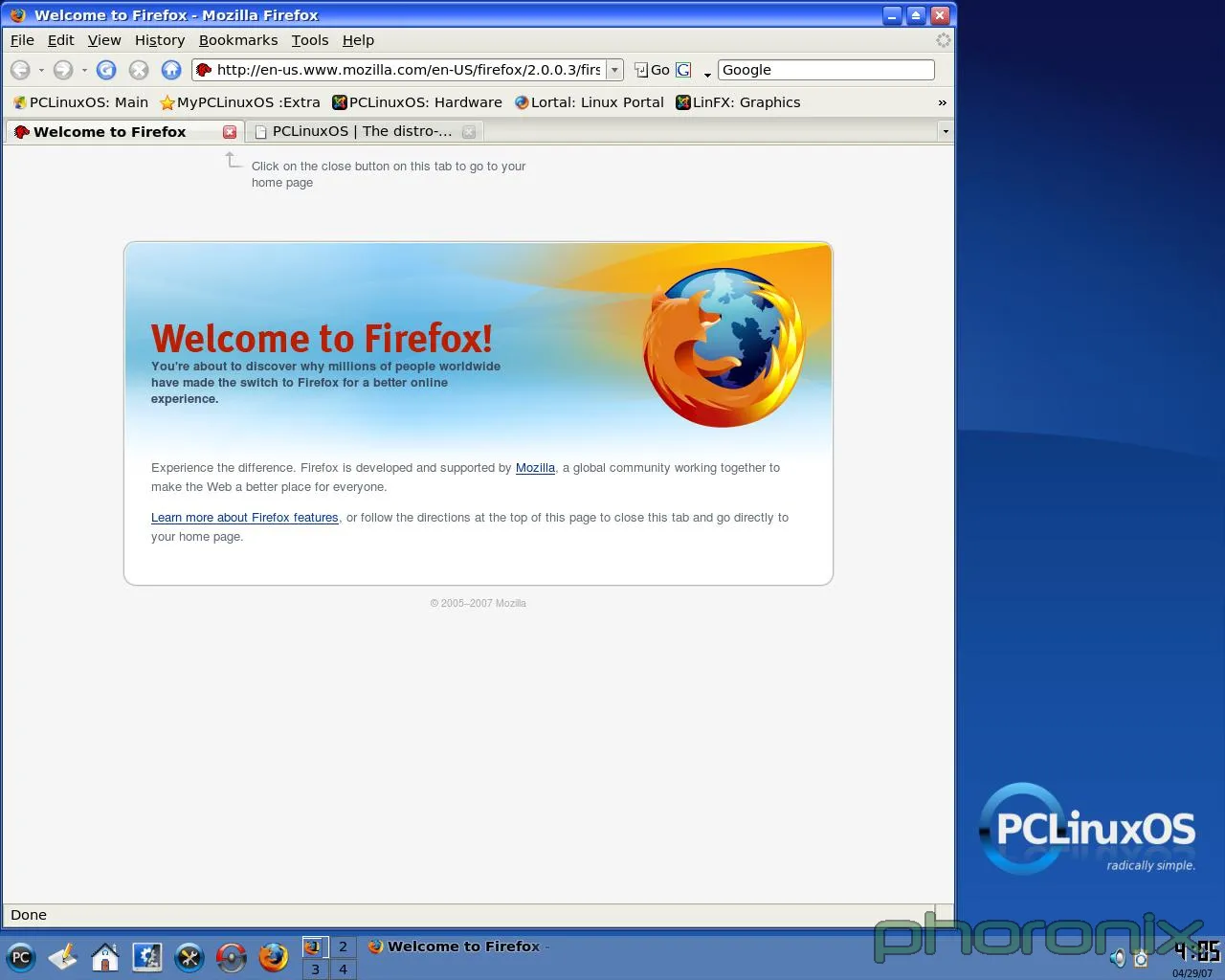Click the Back navigation arrow

(20, 70)
